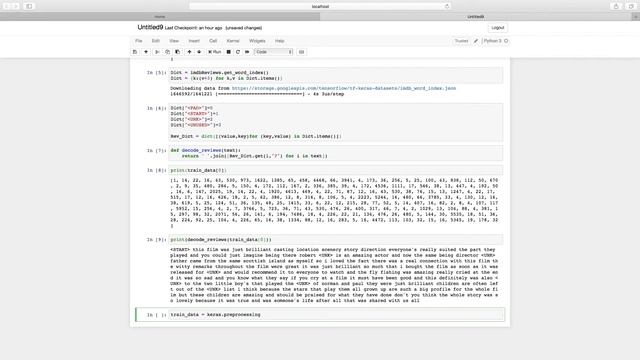Click the empty In [ ] prompt label
This screenshot has width=640, height=360.
click(157, 315)
